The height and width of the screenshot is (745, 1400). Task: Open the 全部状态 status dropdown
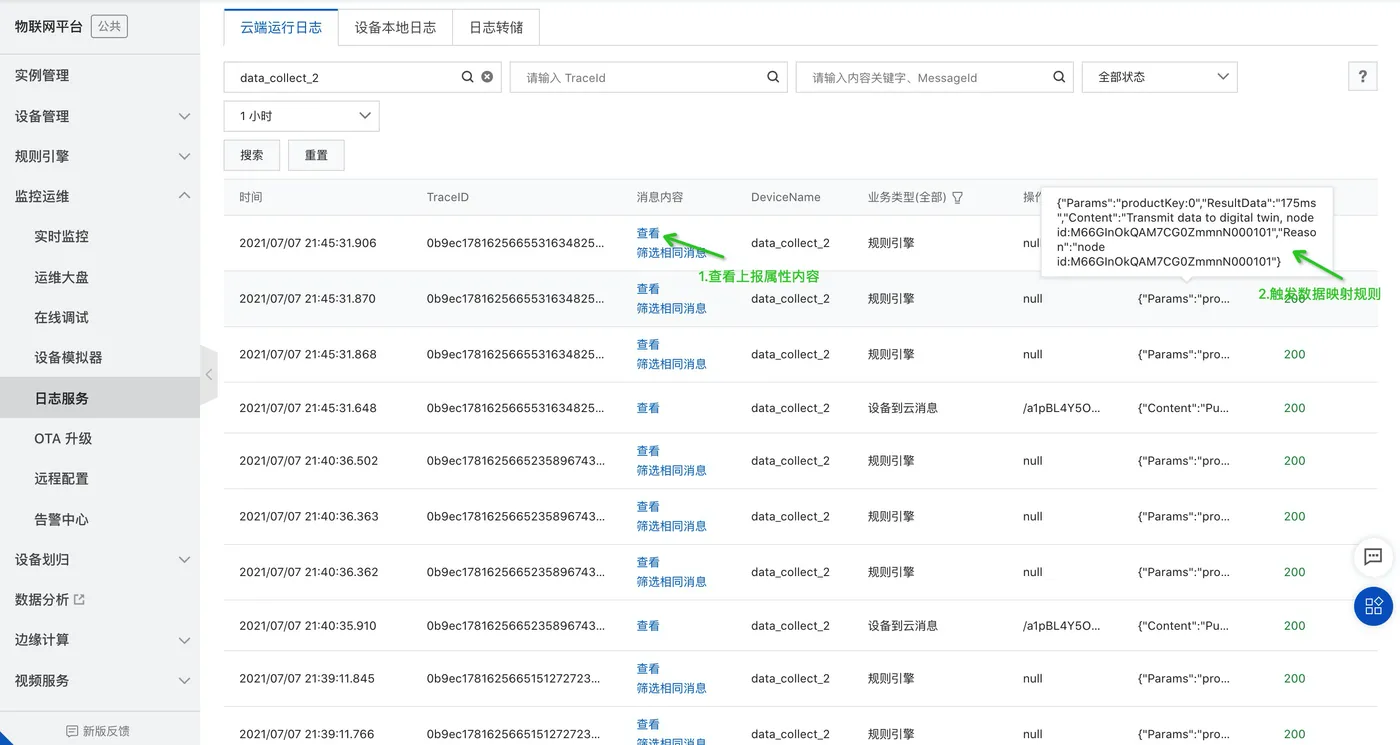1160,77
